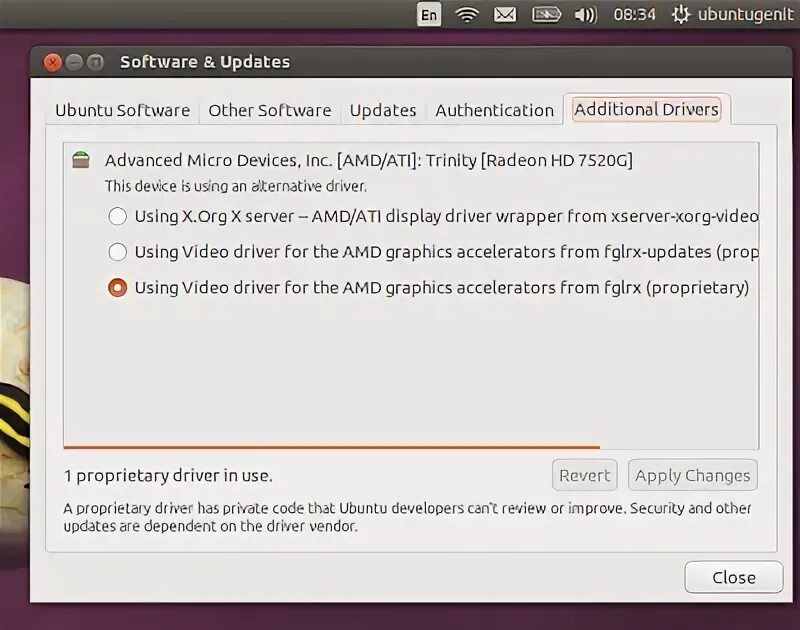This screenshot has width=800, height=630.
Task: Select the Additional Drivers tab
Action: point(646,109)
